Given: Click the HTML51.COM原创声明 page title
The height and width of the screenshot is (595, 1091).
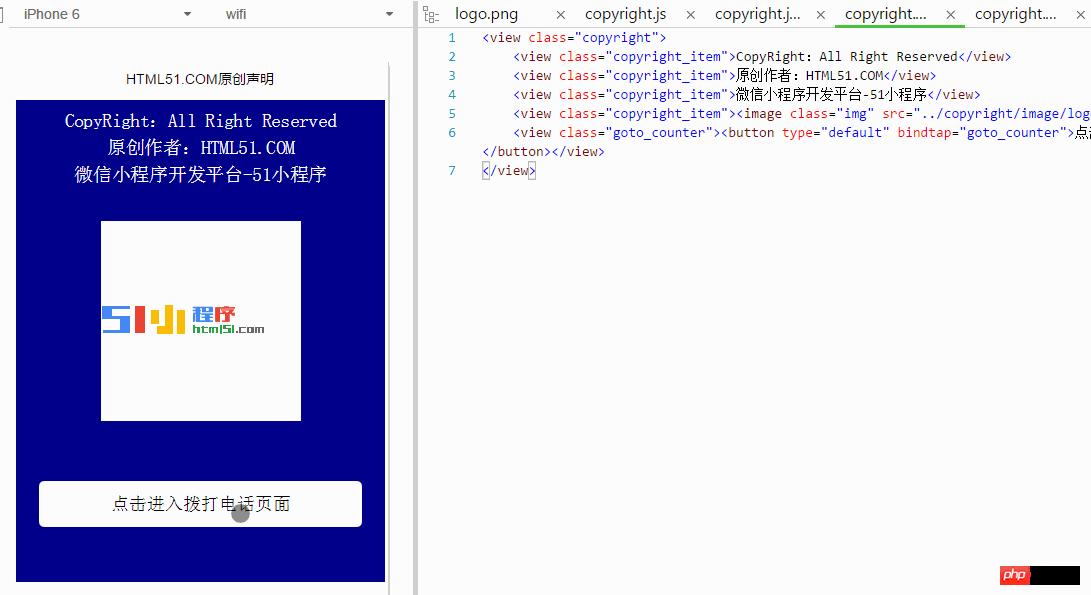Looking at the screenshot, I should pos(200,79).
